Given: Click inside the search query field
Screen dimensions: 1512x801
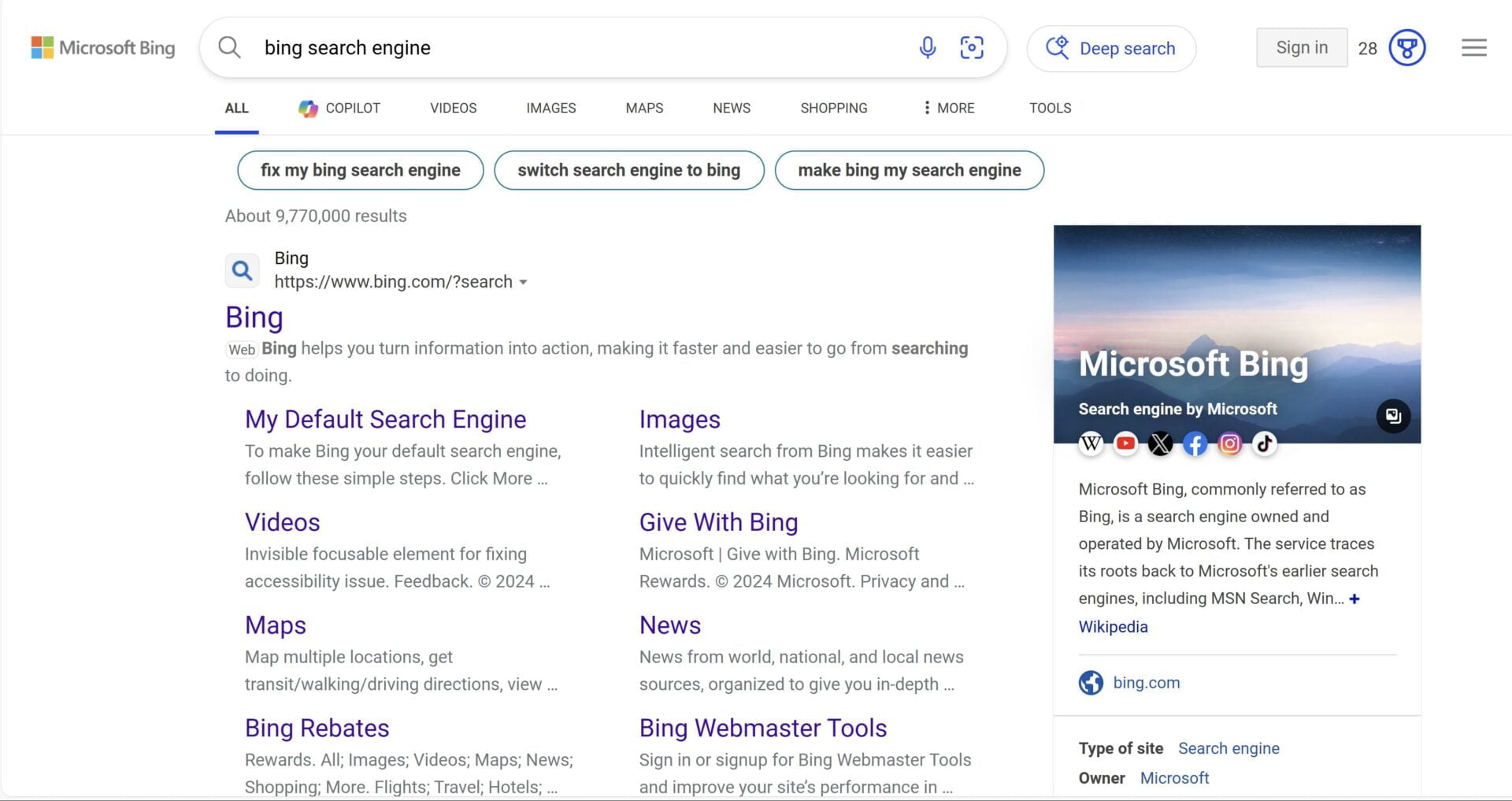Looking at the screenshot, I should (x=551, y=47).
